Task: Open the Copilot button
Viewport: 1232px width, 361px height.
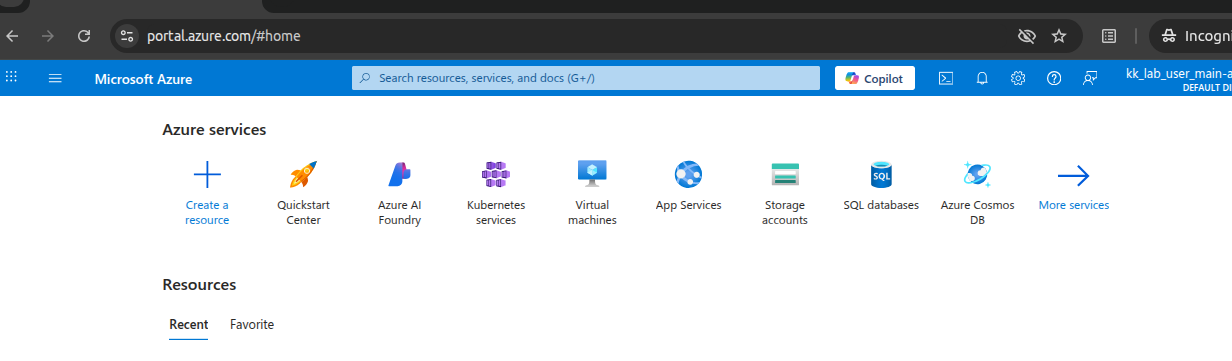Action: point(875,78)
